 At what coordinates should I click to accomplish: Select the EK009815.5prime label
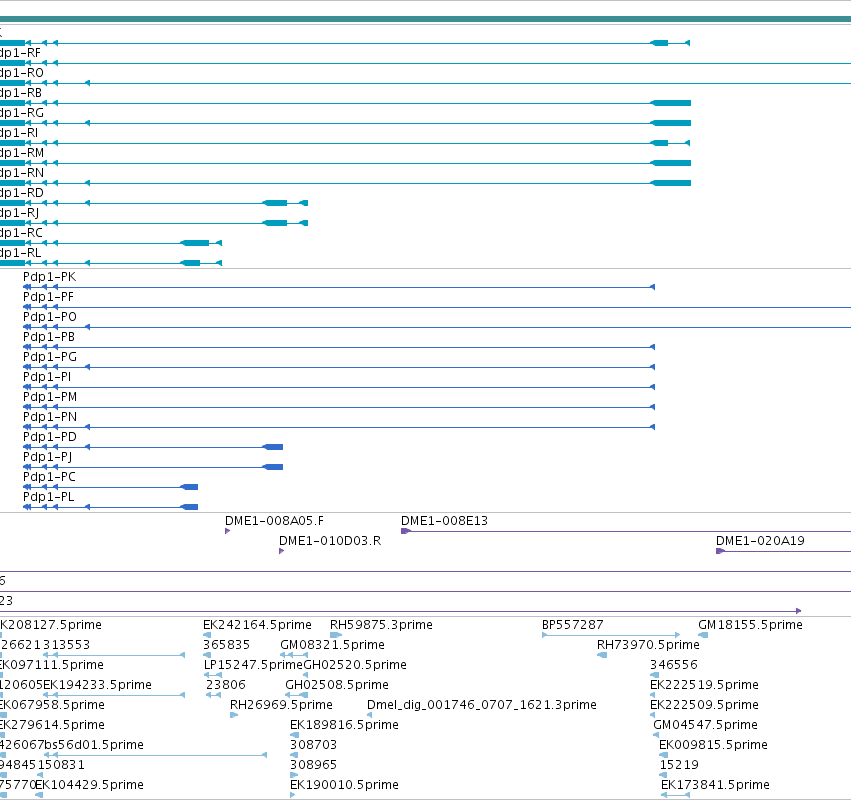point(713,745)
